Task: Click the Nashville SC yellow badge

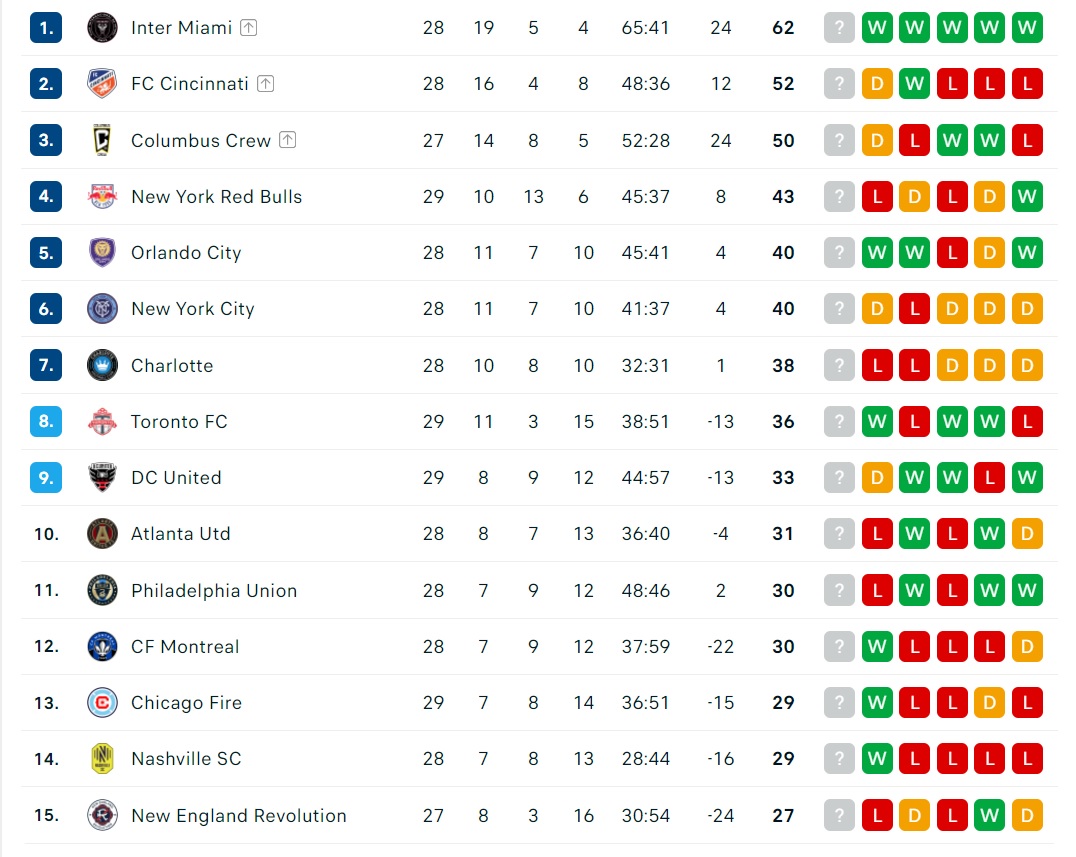Action: coord(102,758)
